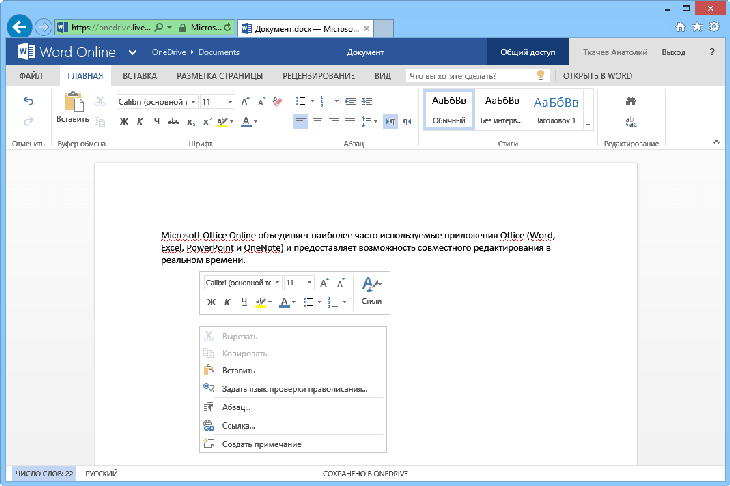
Task: Apply yellow text highlight color in ribbon
Action: click(x=223, y=122)
